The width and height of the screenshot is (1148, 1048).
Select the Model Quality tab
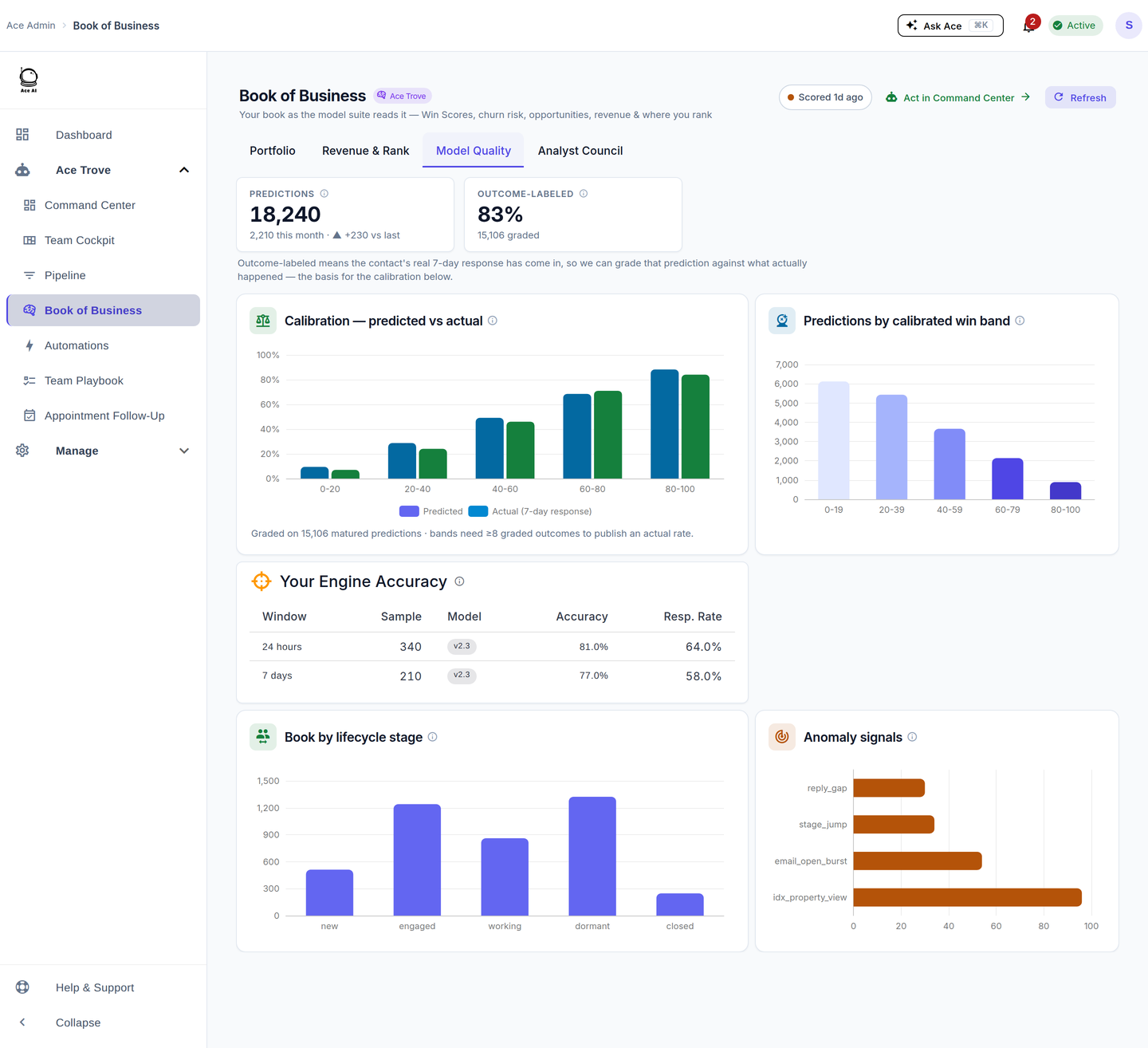tap(474, 151)
